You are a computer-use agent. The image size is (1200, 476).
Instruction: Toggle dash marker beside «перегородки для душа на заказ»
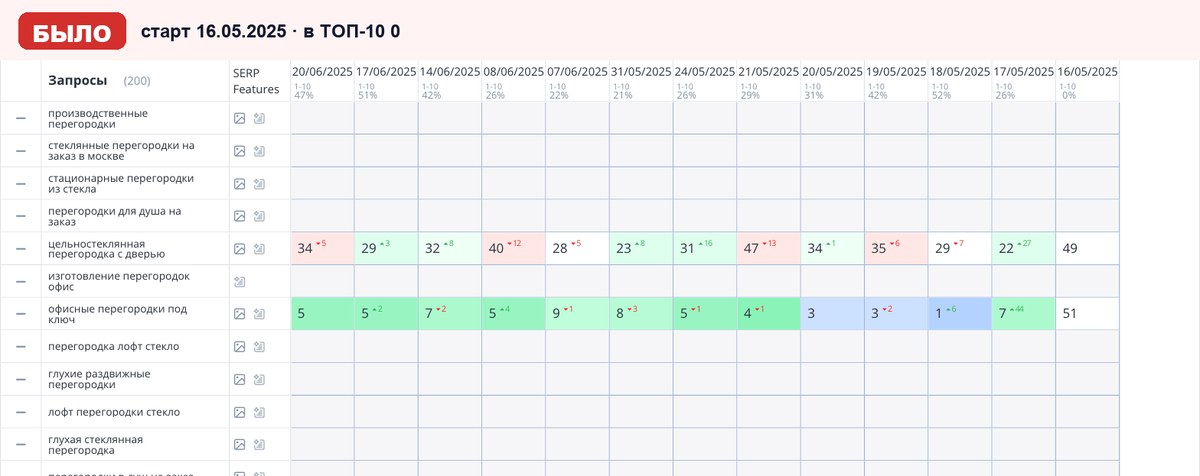pyautogui.click(x=20, y=216)
